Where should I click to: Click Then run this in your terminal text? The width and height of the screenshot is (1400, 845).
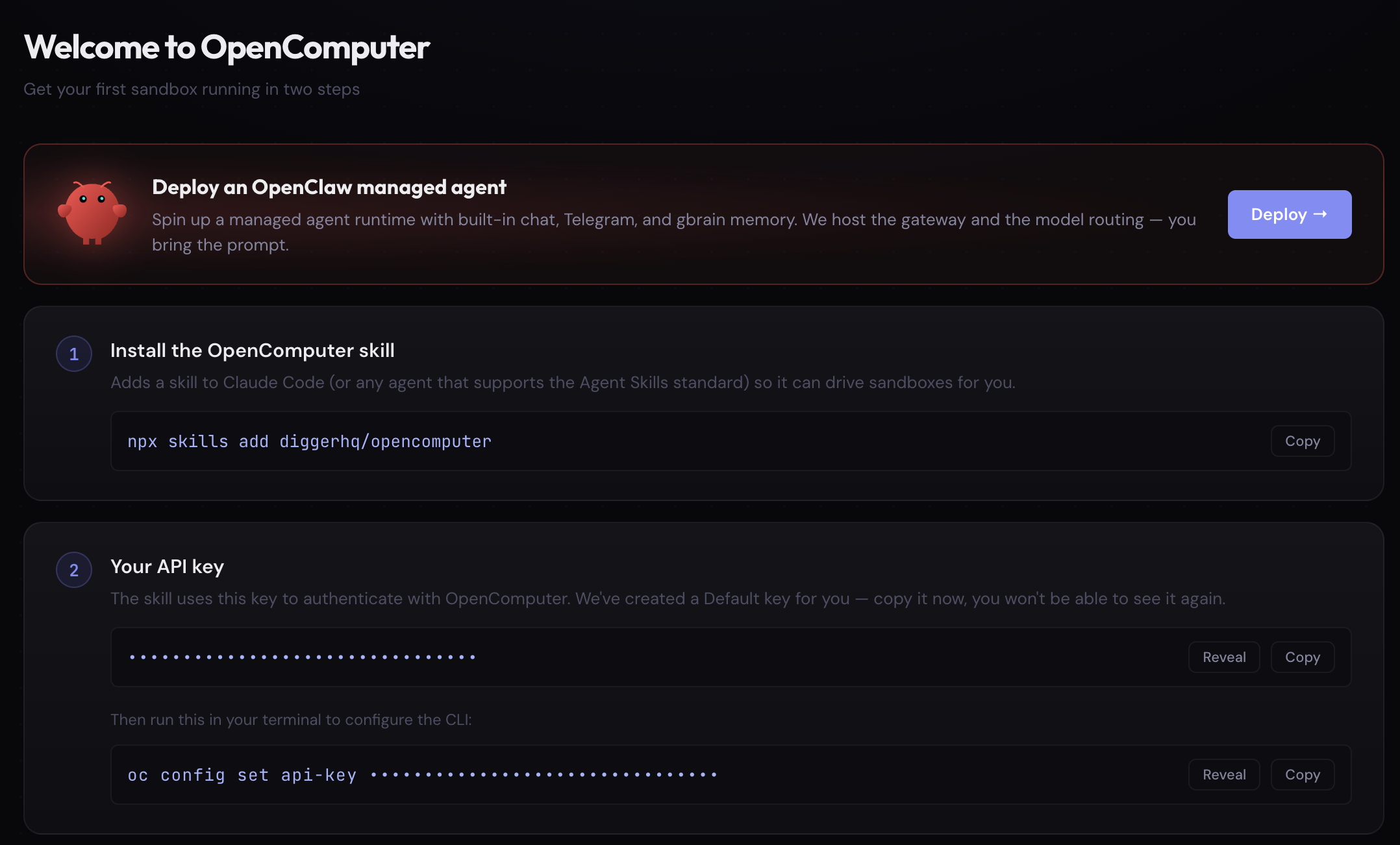291,719
